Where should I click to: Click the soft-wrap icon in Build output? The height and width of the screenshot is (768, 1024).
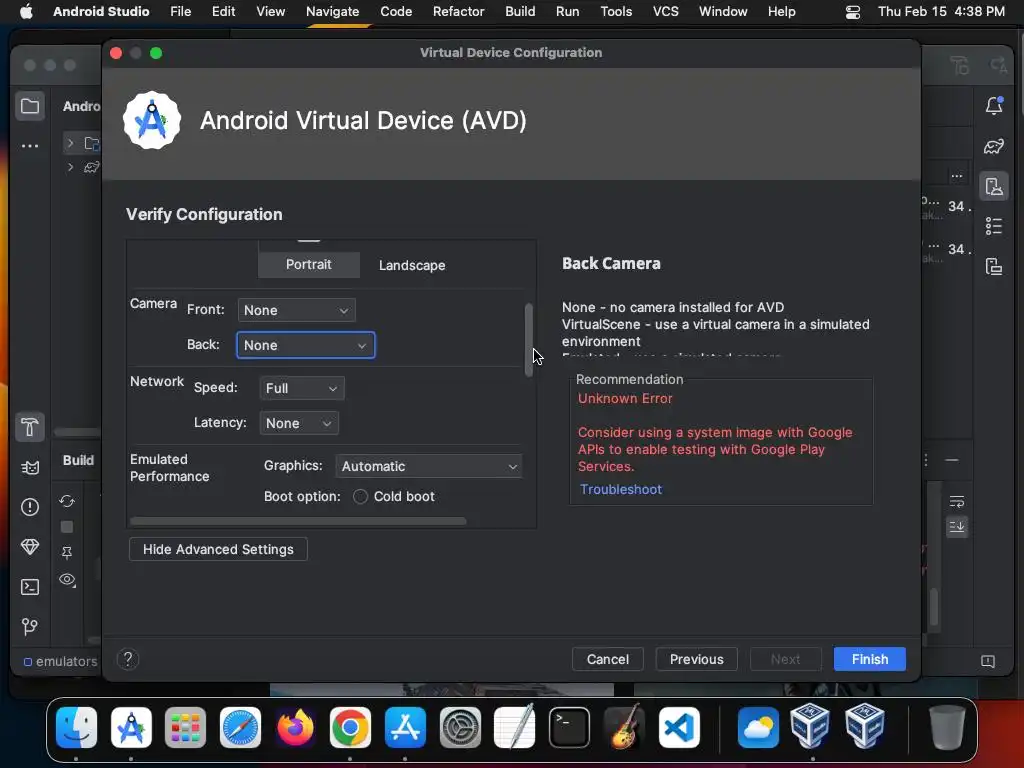[957, 502]
